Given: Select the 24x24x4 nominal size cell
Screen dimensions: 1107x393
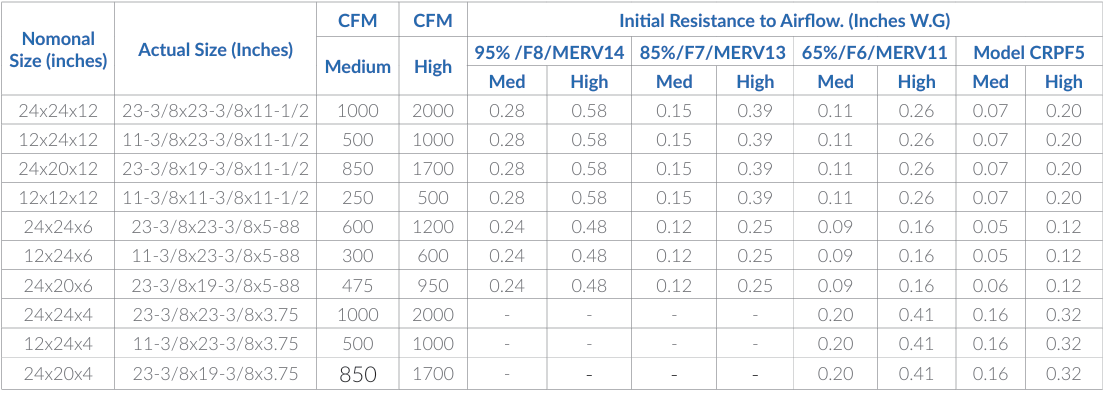Looking at the screenshot, I should (x=58, y=314).
